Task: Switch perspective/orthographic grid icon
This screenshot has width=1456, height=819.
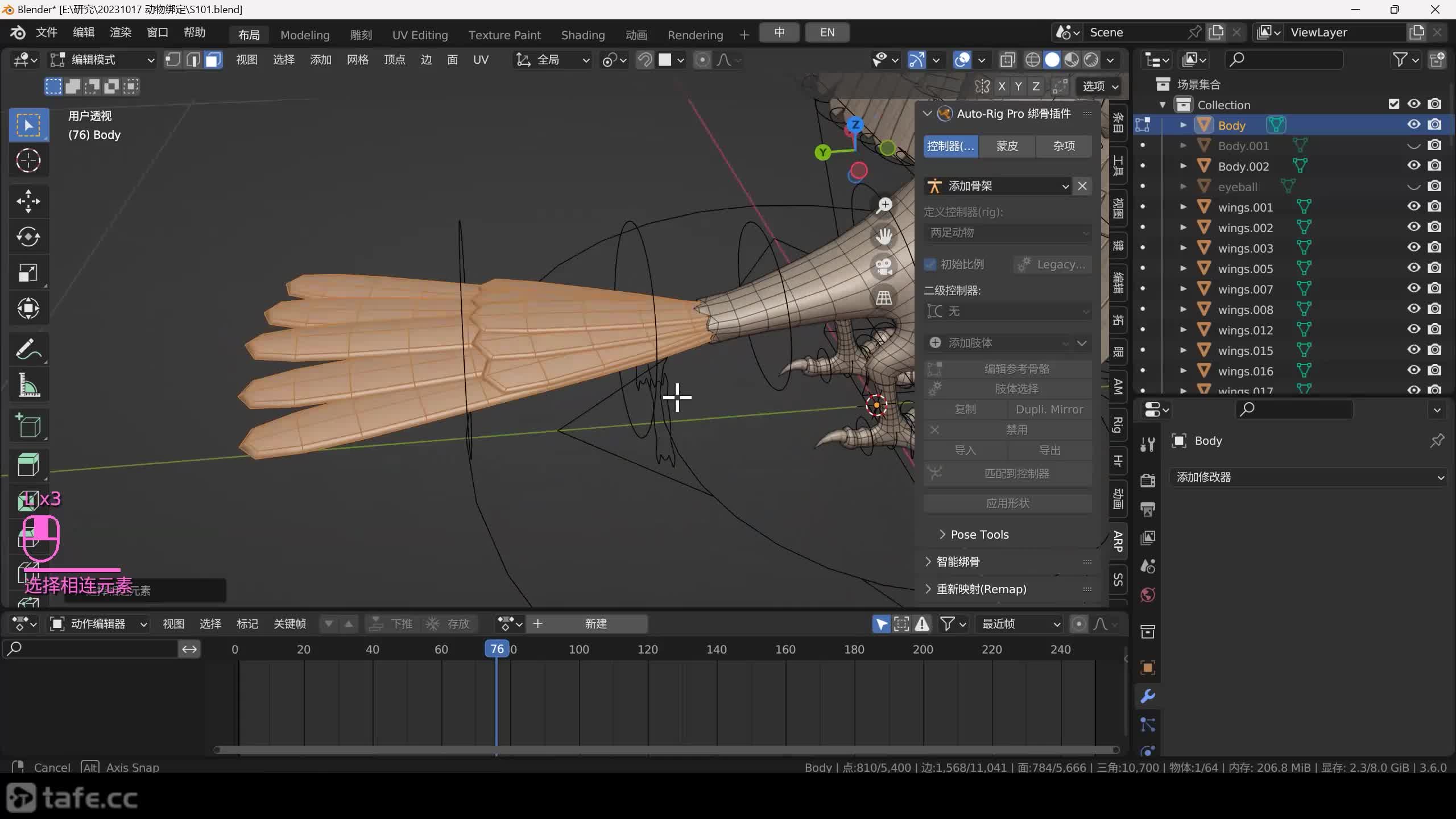Action: click(x=884, y=297)
